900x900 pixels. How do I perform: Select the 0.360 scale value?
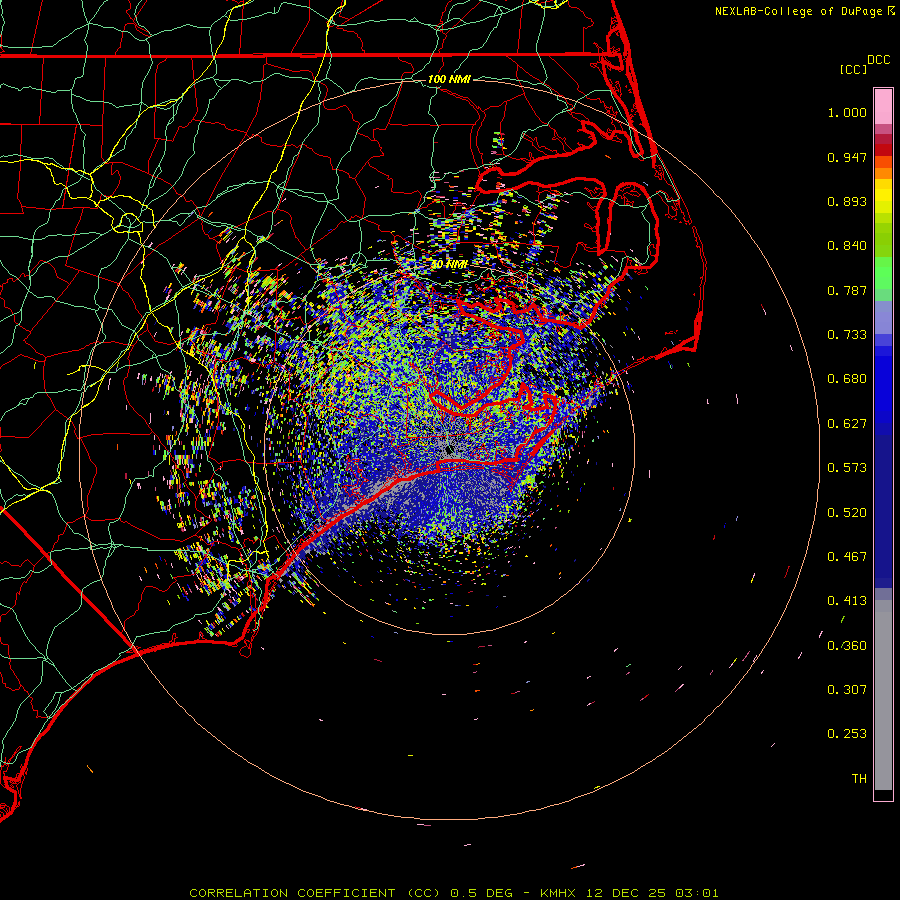[x=847, y=646]
